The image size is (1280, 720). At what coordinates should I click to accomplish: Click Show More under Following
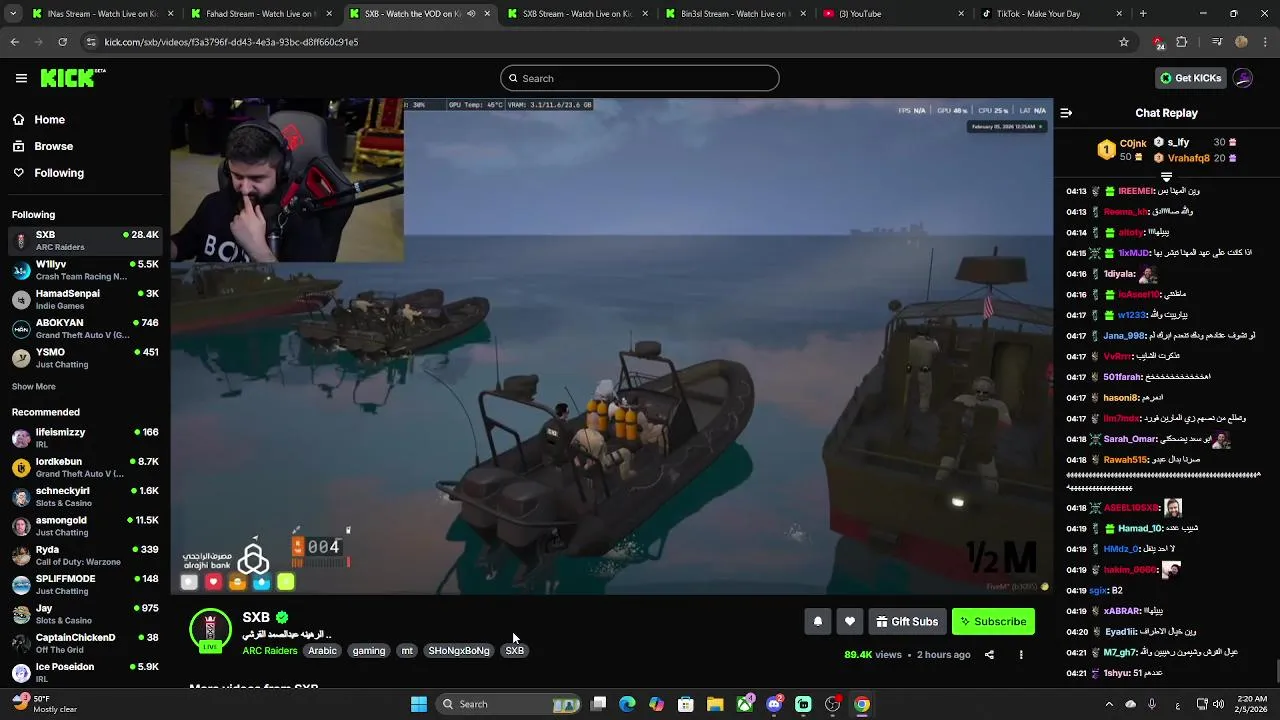(x=33, y=387)
